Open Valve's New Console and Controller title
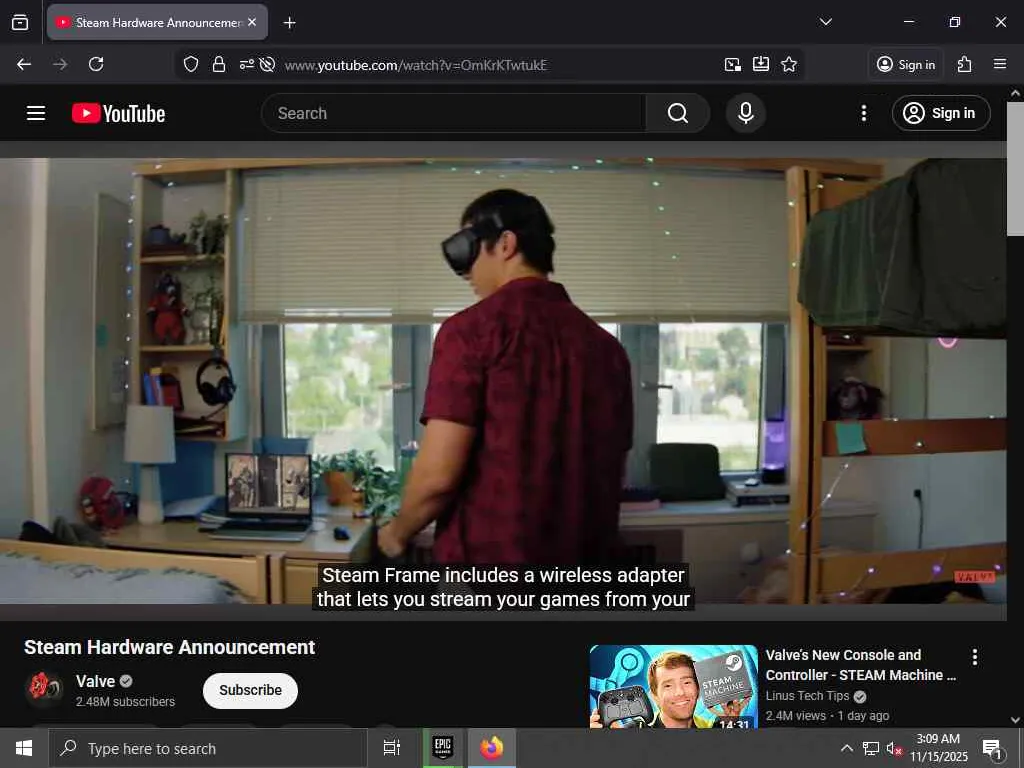Viewport: 1024px width, 768px height. pos(860,665)
